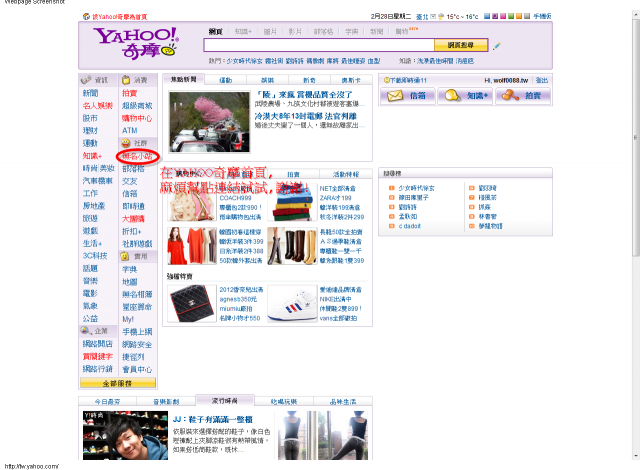Click the red dresses product thumbnail
This screenshot has width=640, height=470.
[x=192, y=246]
